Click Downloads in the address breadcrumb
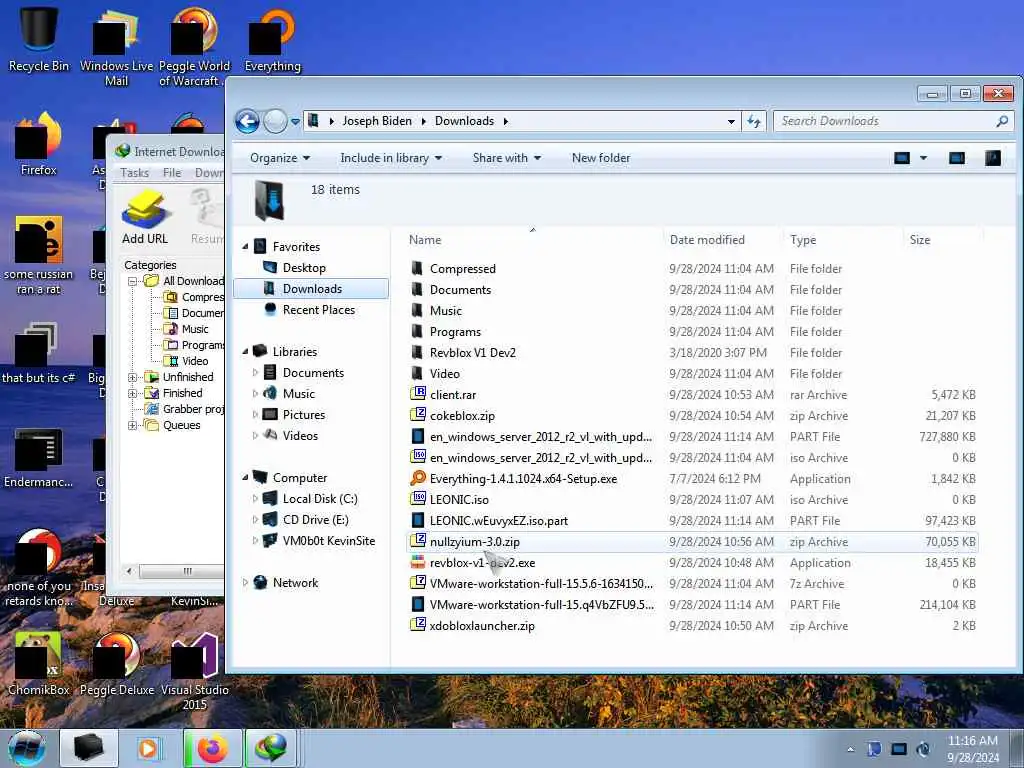The width and height of the screenshot is (1024, 768). coord(464,121)
